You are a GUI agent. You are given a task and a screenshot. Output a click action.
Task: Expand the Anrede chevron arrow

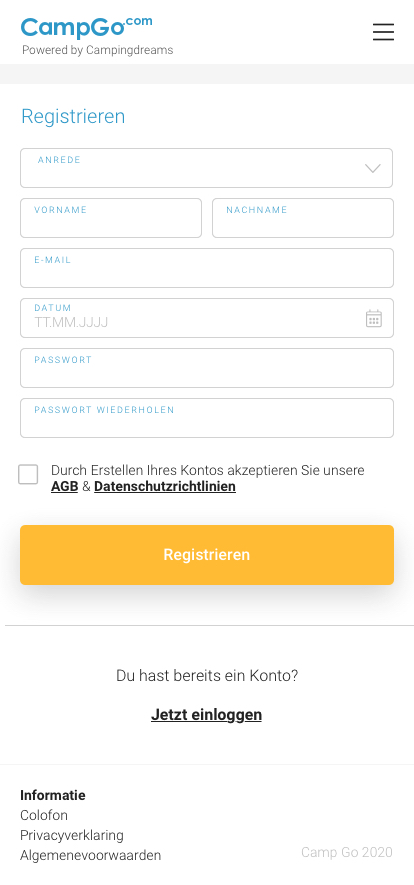373,168
